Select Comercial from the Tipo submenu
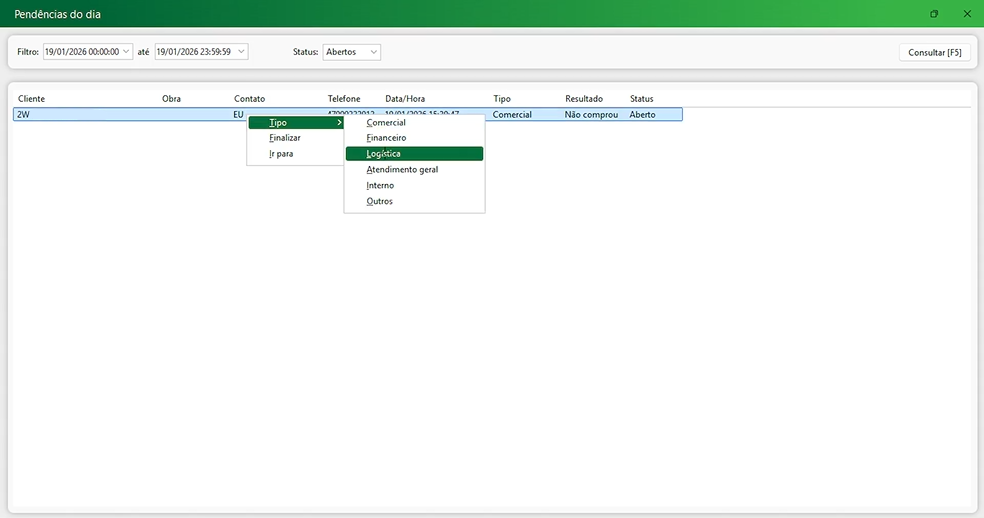 tap(386, 122)
